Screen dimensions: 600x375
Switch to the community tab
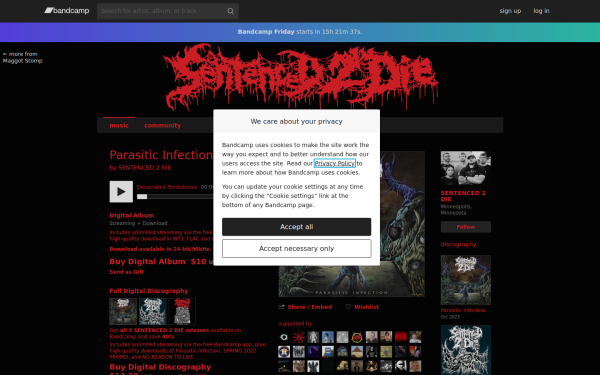pos(163,126)
